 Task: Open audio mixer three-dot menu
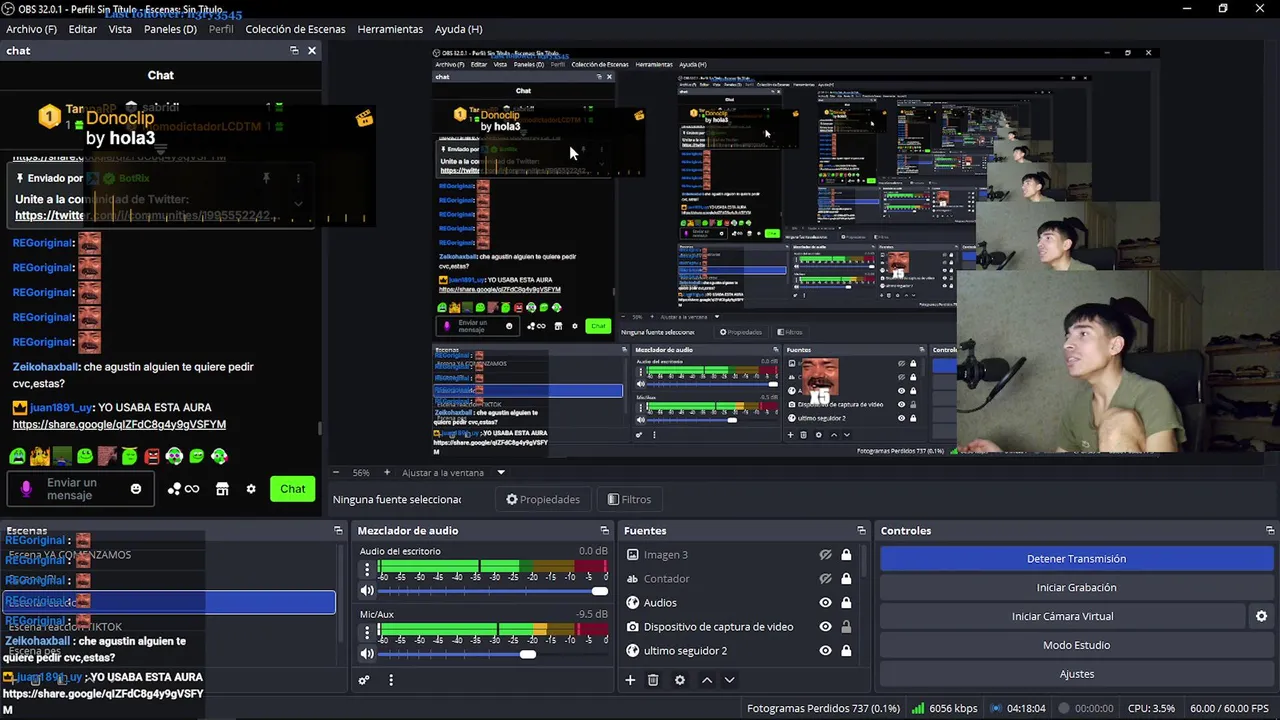391,680
